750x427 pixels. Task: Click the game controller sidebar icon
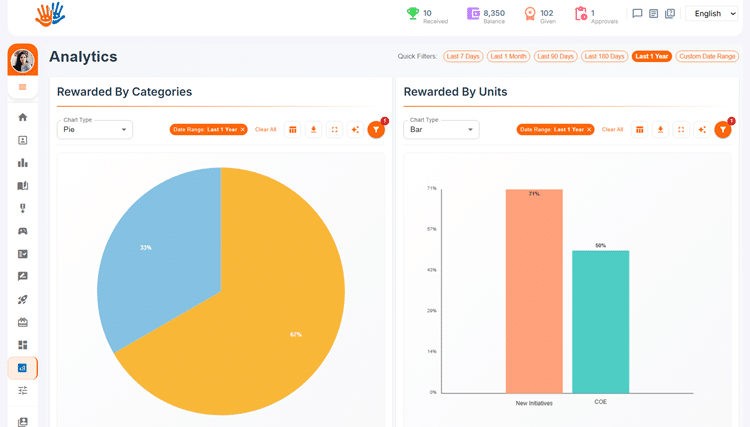pos(22,231)
